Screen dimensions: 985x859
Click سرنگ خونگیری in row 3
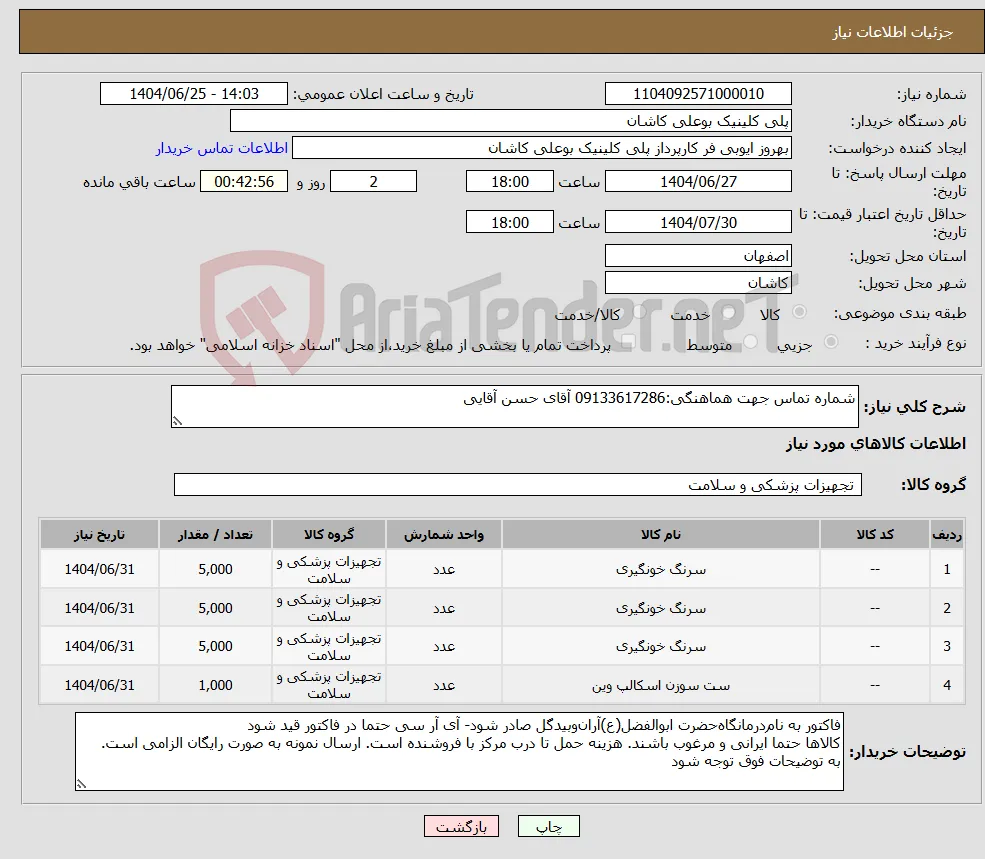tap(660, 646)
